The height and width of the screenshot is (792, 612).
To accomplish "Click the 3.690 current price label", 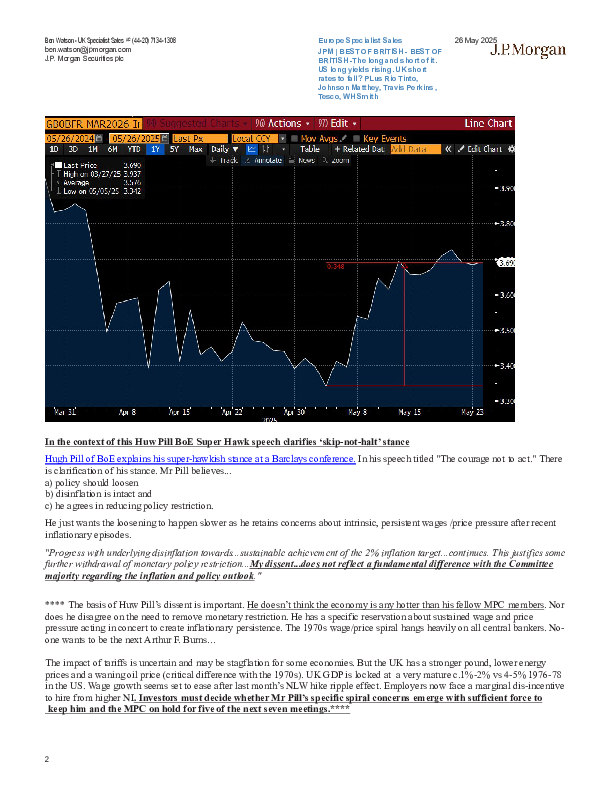I will 506,263.
